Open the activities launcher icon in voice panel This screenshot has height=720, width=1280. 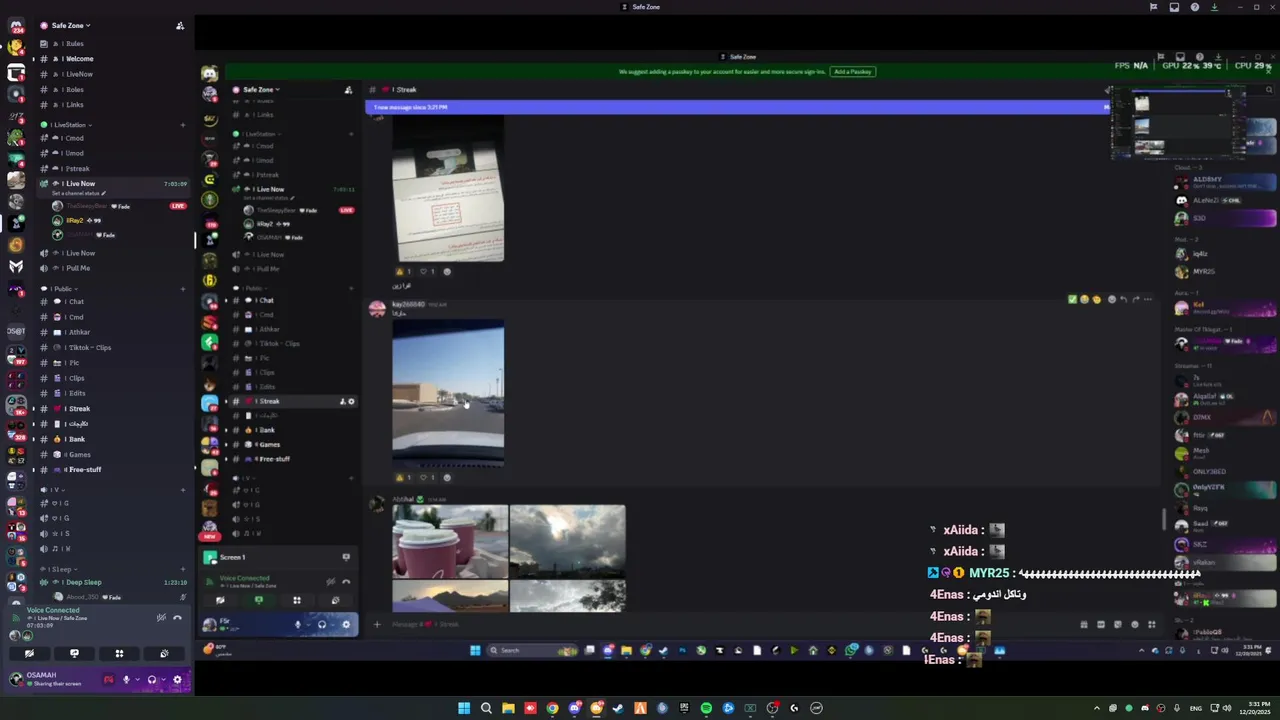tap(119, 653)
